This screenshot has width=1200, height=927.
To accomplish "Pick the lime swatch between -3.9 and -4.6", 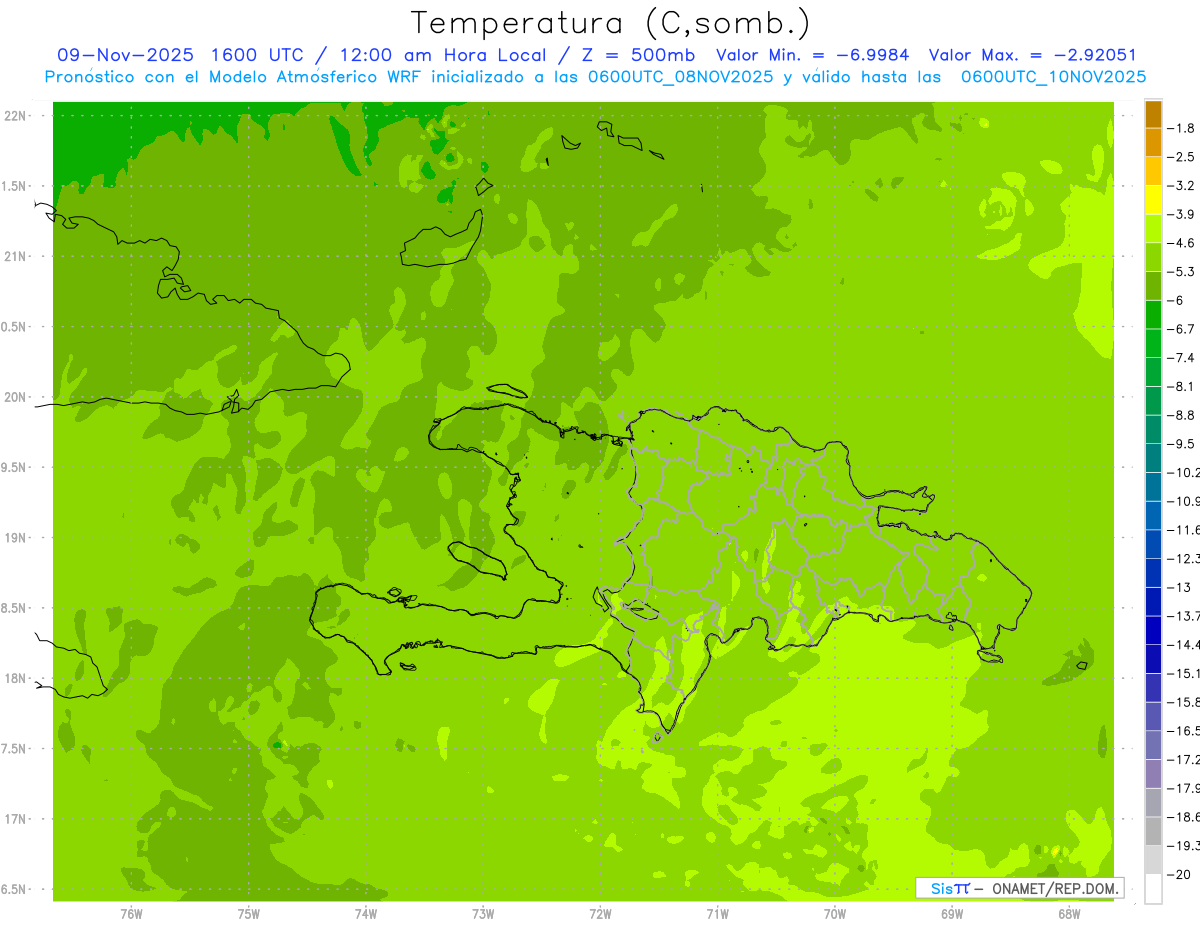I will tap(1153, 229).
